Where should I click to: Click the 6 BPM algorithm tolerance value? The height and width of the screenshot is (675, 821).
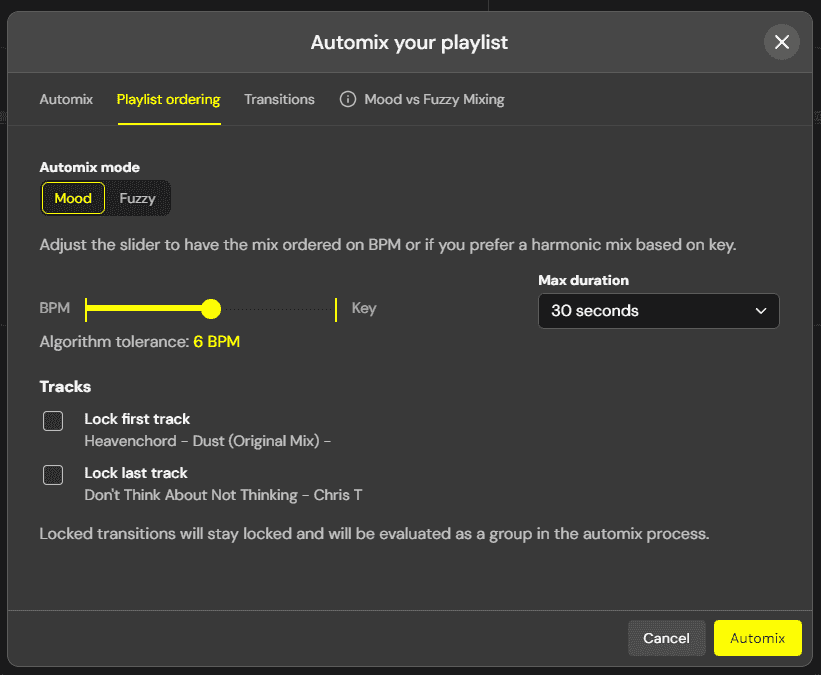216,342
